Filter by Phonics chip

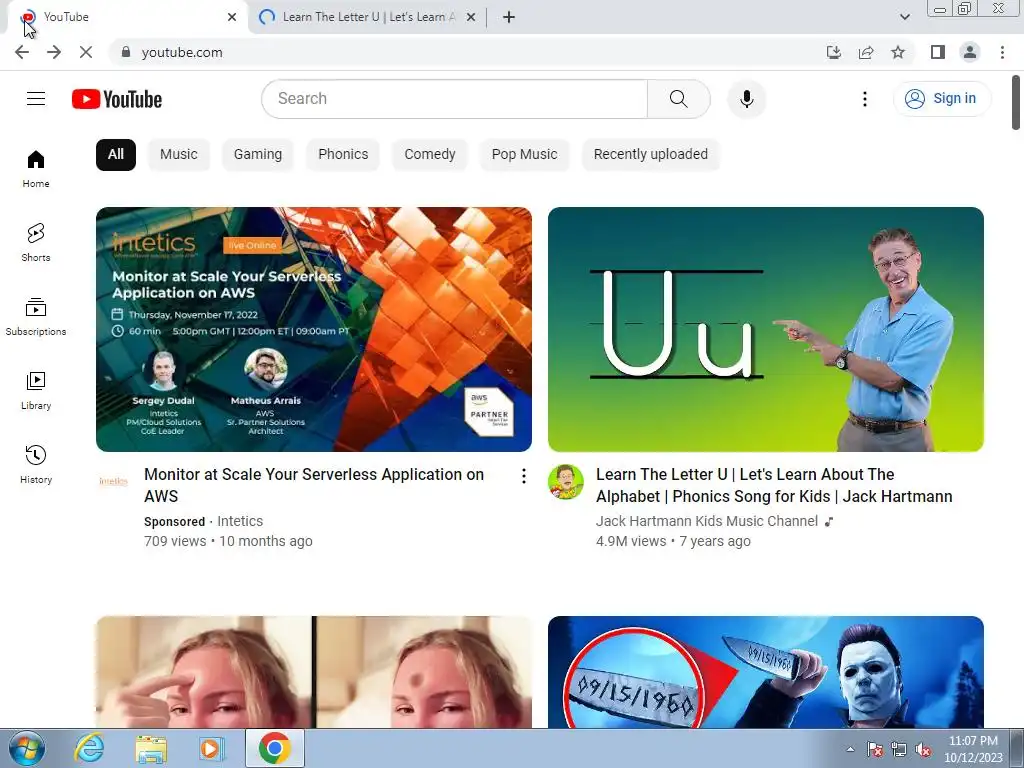pyautogui.click(x=343, y=155)
